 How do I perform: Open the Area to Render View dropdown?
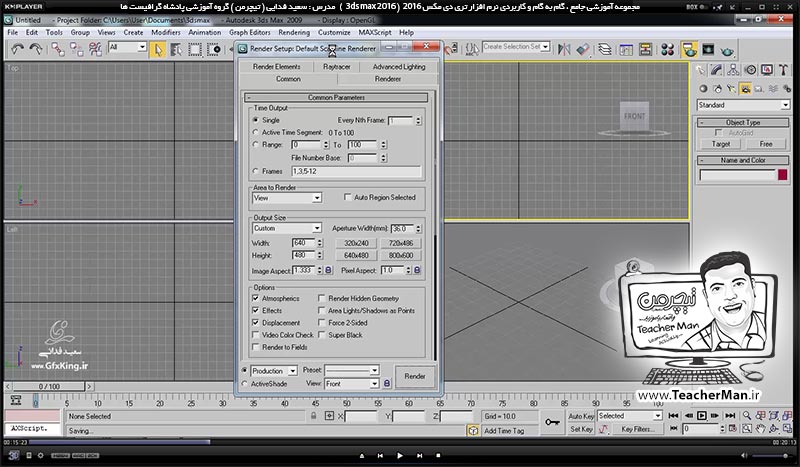click(x=287, y=198)
